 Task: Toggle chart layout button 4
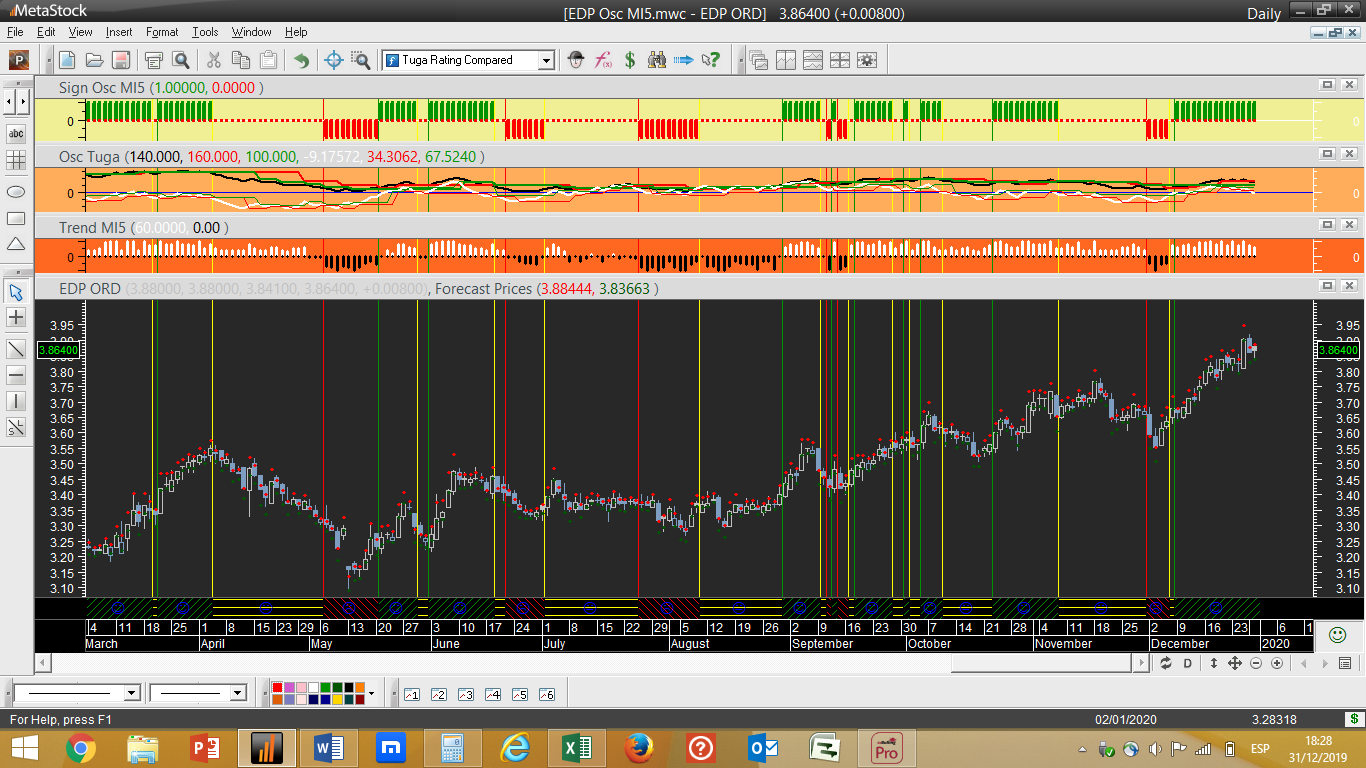[x=492, y=694]
